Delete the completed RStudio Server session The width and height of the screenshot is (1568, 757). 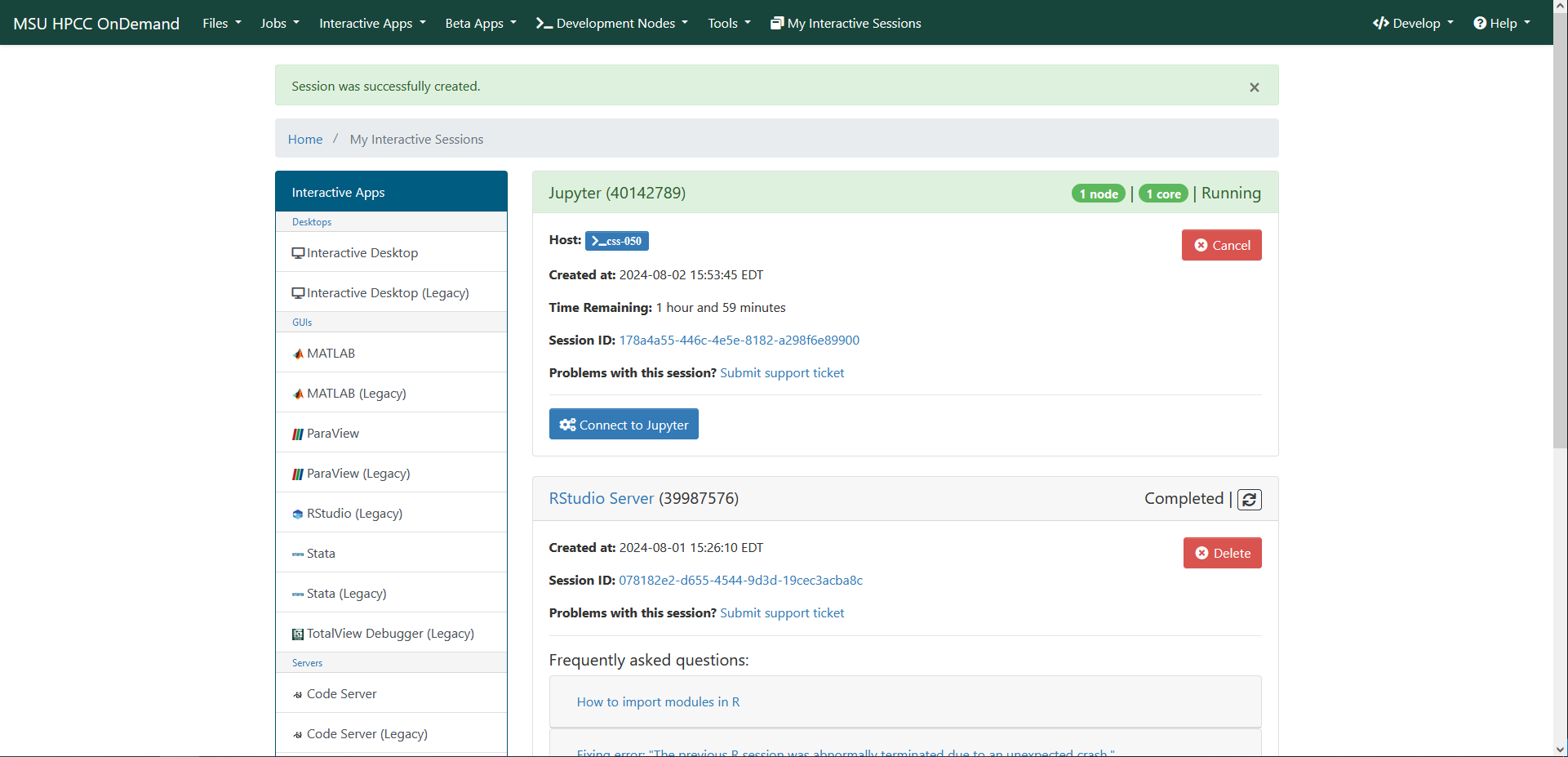[1223, 553]
